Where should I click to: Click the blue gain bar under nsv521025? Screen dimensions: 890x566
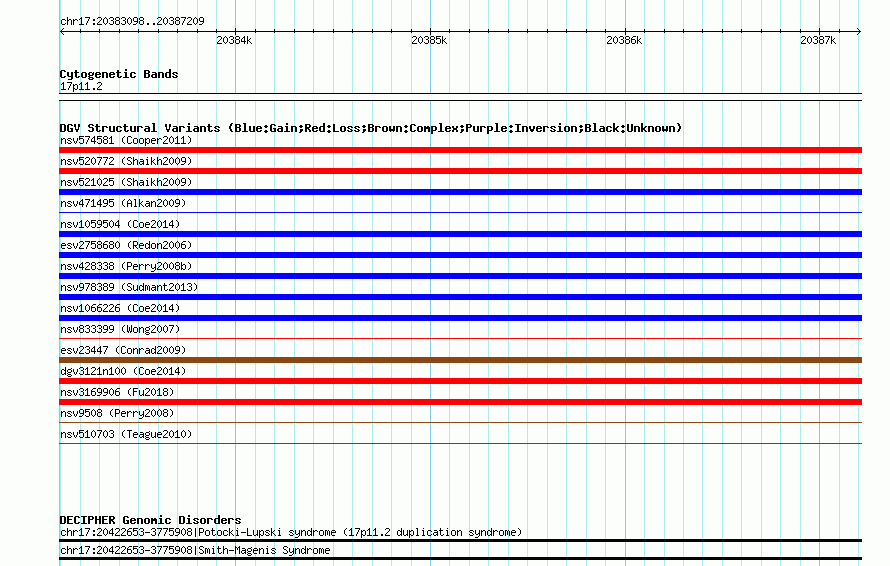point(460,192)
